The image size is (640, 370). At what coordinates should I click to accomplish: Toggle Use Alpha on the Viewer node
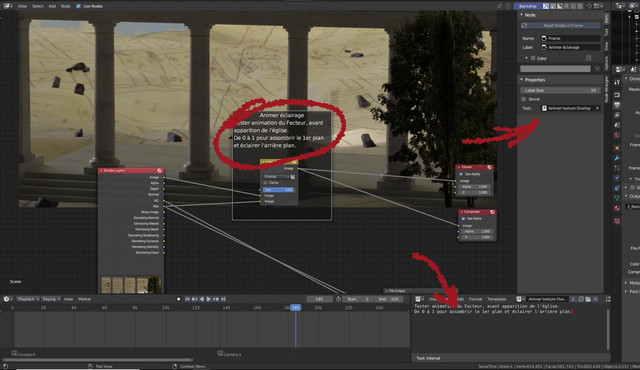click(x=461, y=174)
